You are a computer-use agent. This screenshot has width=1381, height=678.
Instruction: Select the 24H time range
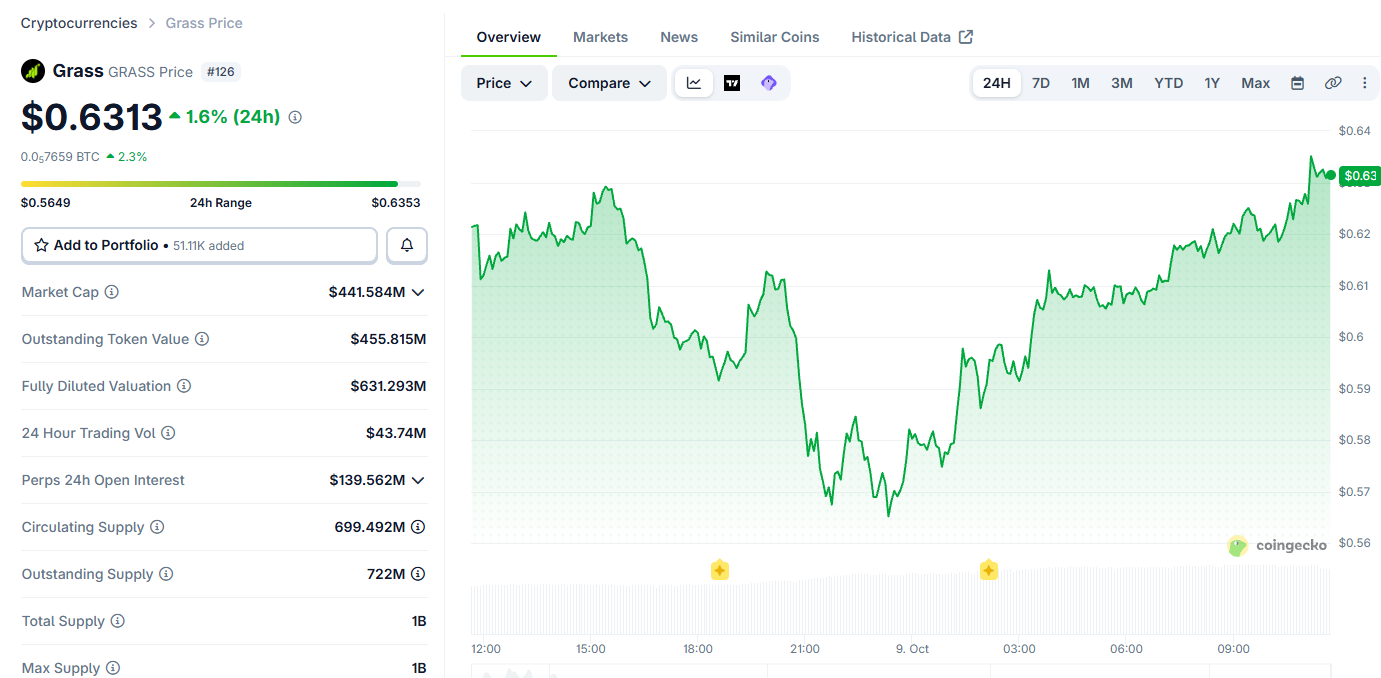[x=996, y=83]
